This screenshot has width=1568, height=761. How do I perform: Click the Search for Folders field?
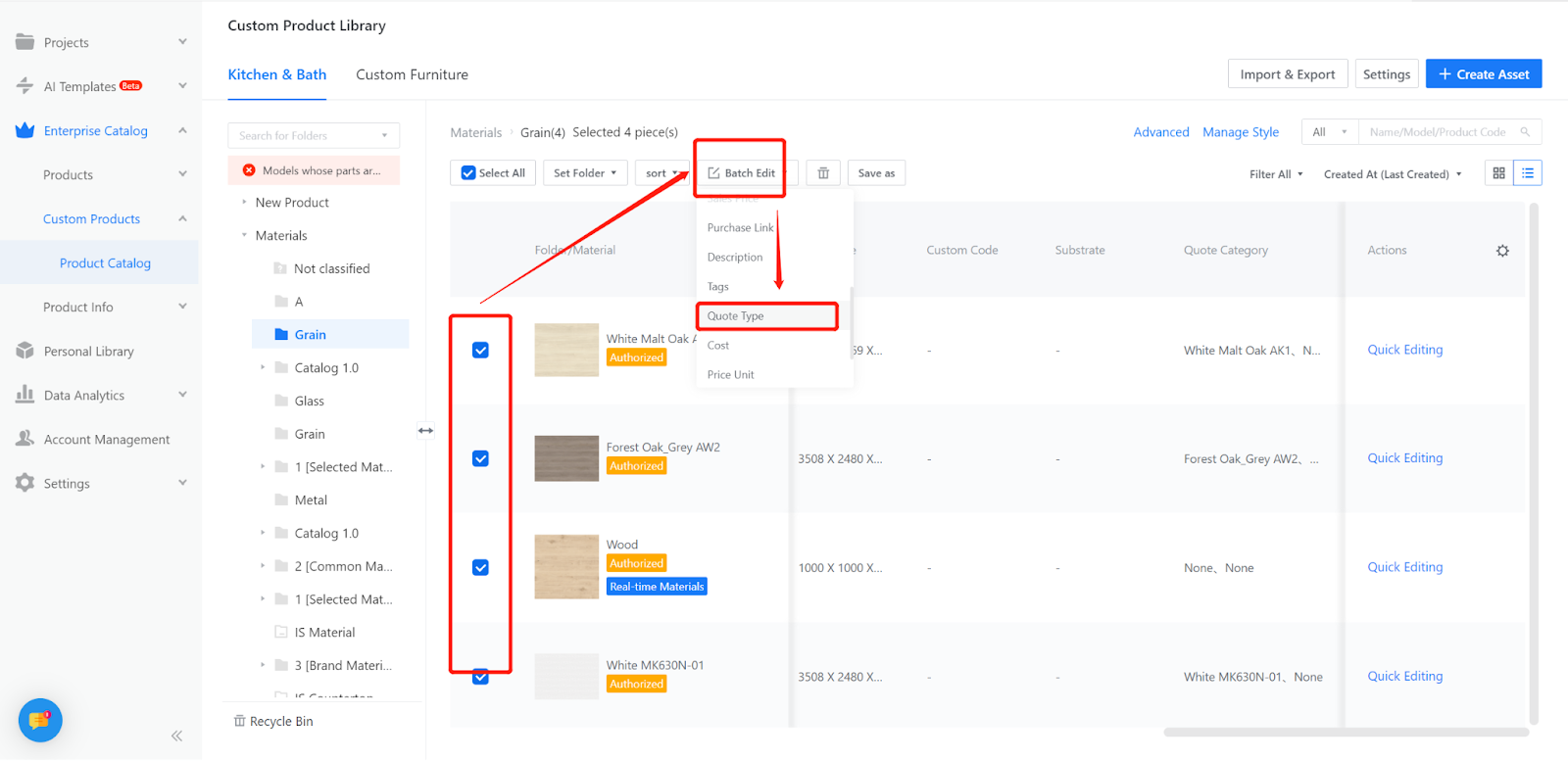pyautogui.click(x=306, y=135)
